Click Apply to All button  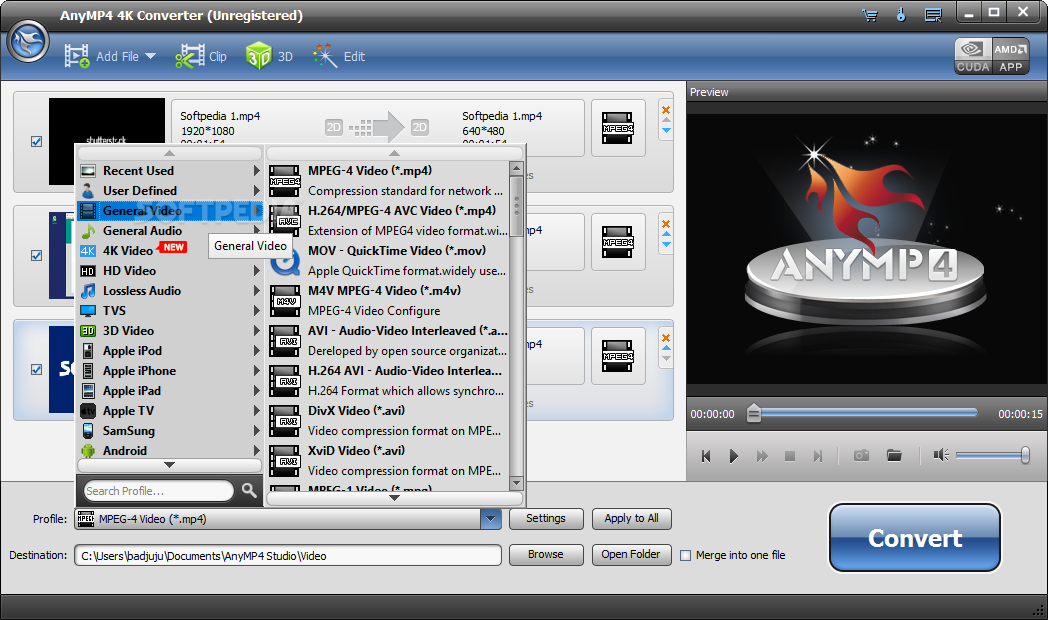(x=632, y=518)
